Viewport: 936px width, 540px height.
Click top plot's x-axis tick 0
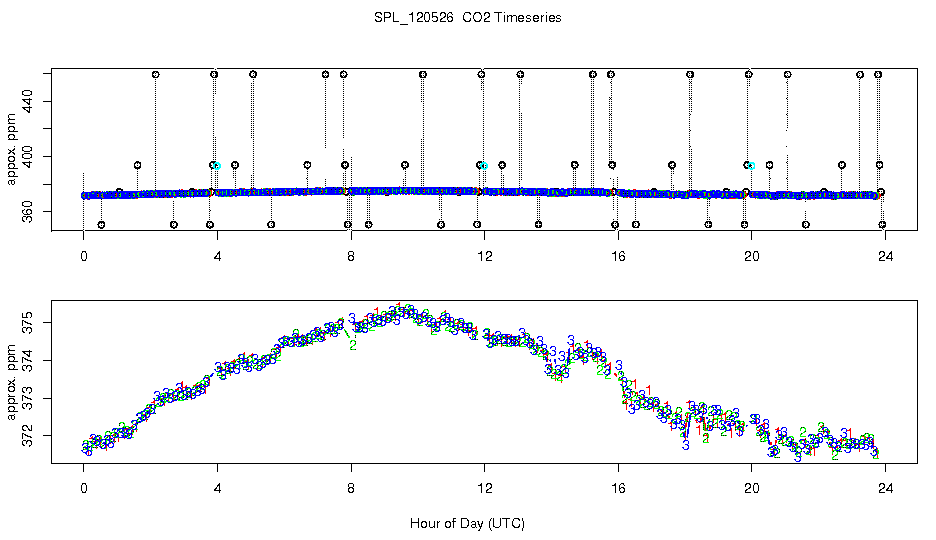(84, 257)
